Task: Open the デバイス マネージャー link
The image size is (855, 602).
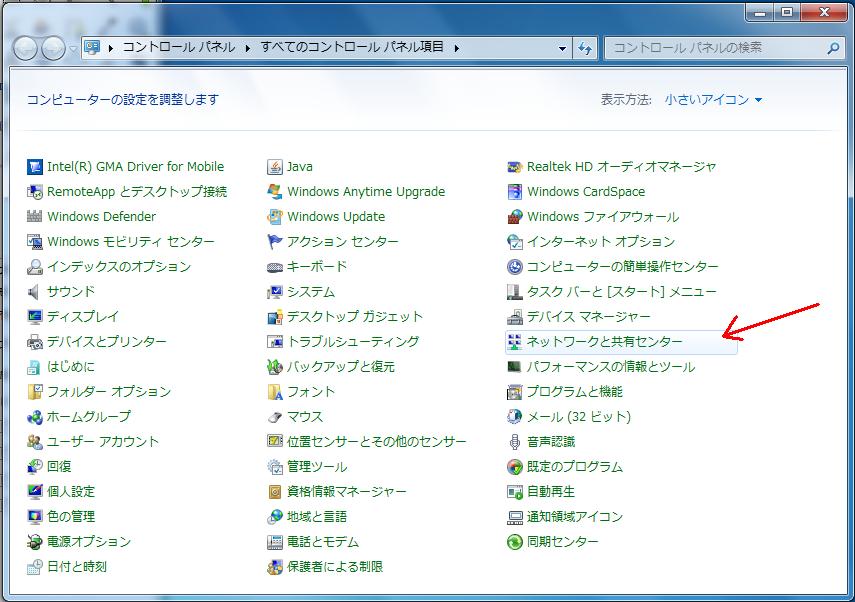Action: click(x=588, y=317)
